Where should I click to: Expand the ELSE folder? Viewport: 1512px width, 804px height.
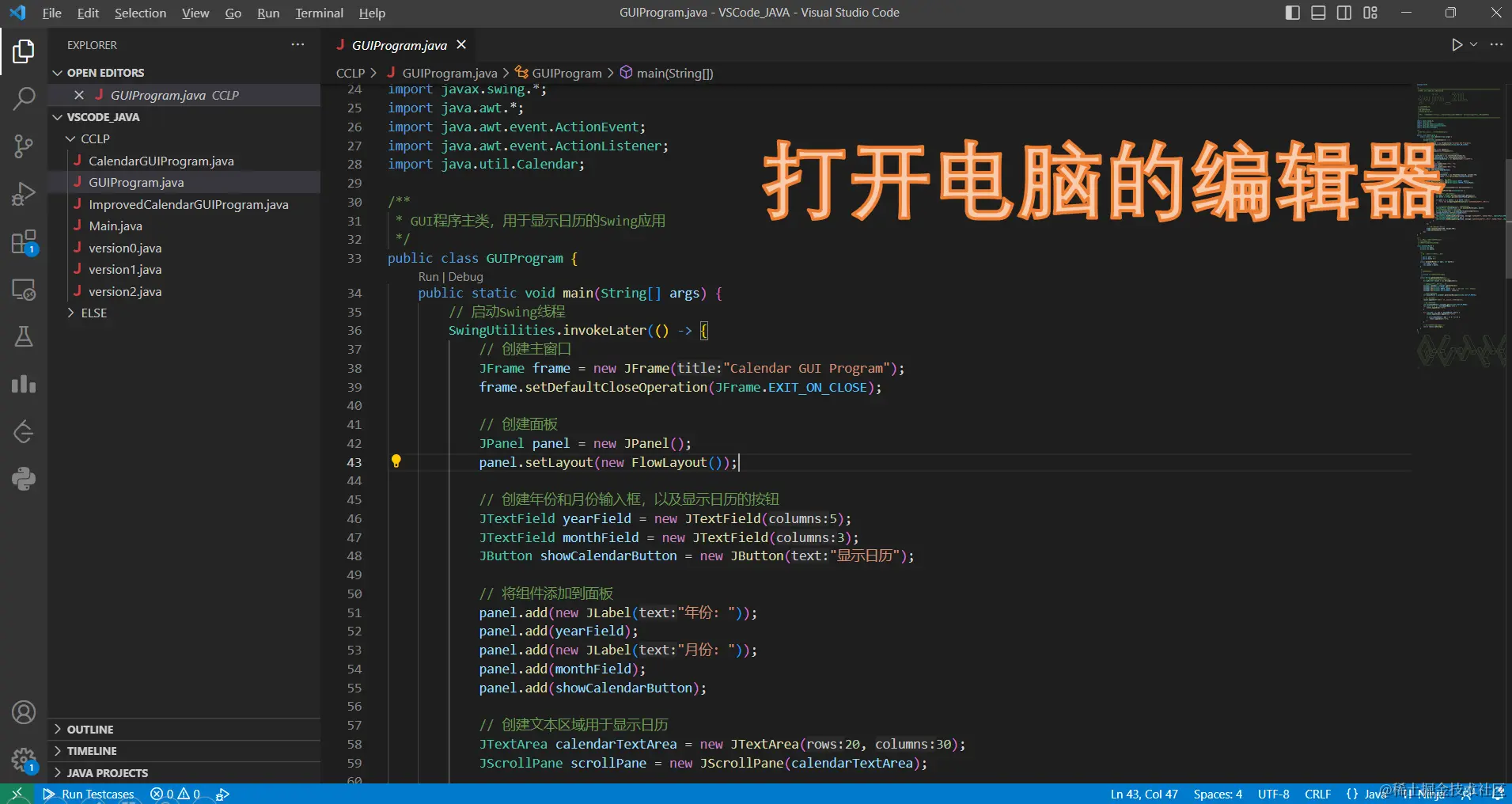pyautogui.click(x=184, y=313)
